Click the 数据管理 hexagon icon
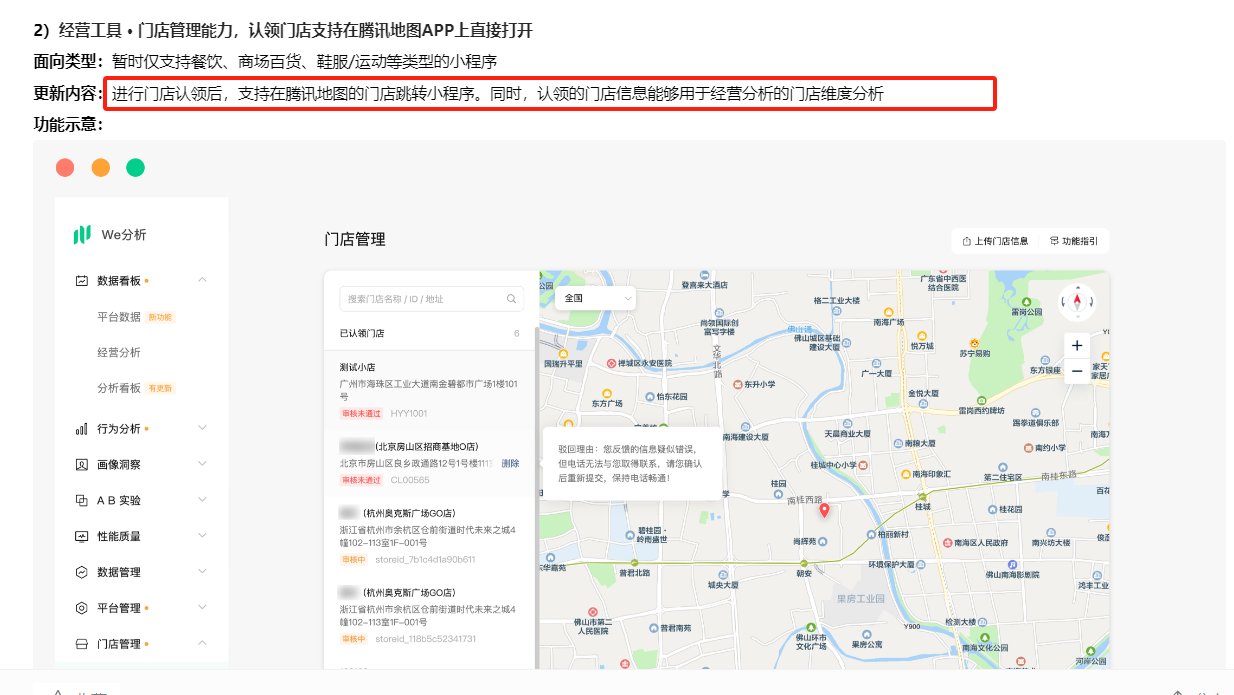The height and width of the screenshot is (695, 1234). pyautogui.click(x=82, y=572)
